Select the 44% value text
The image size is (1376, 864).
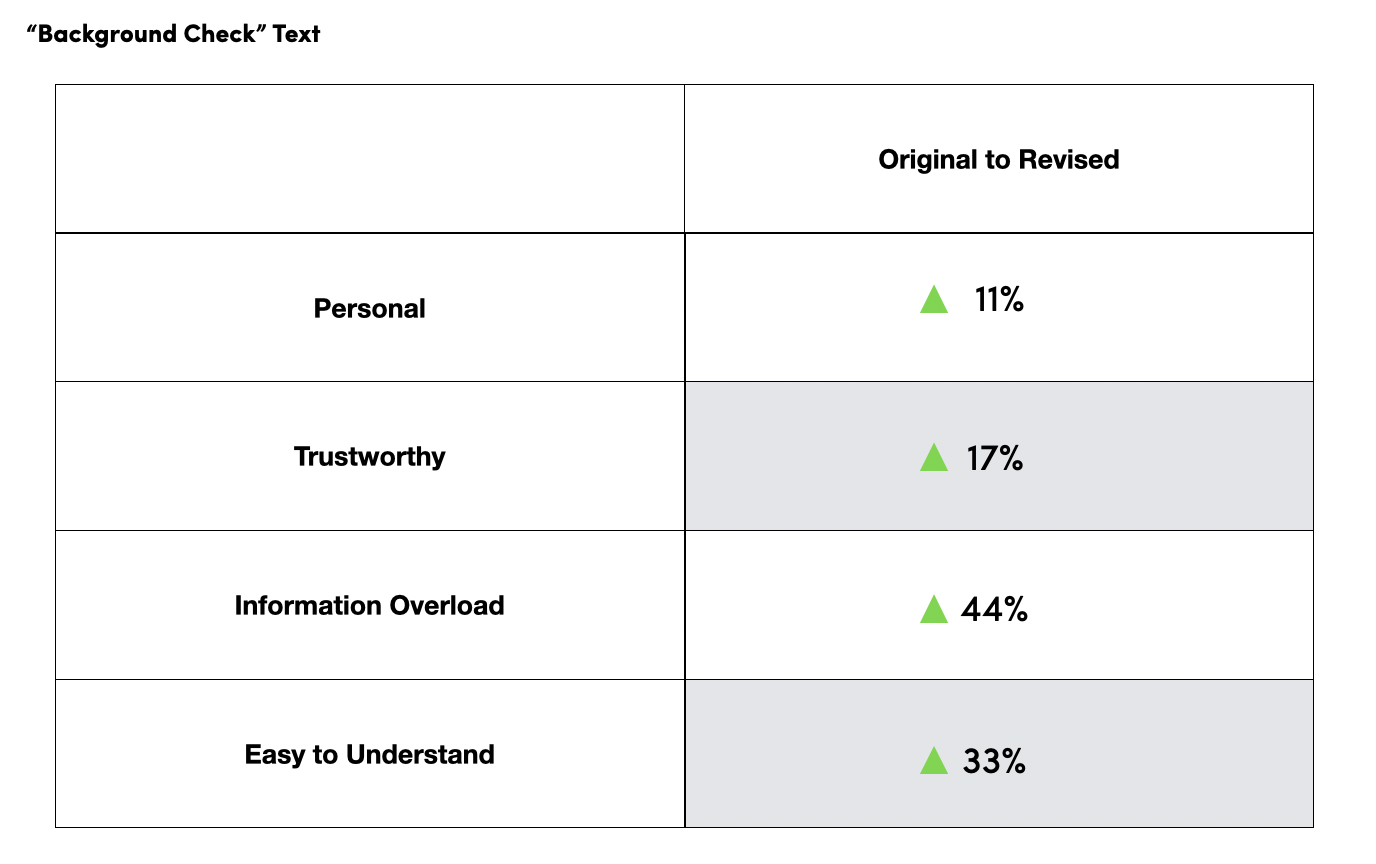[x=994, y=609]
